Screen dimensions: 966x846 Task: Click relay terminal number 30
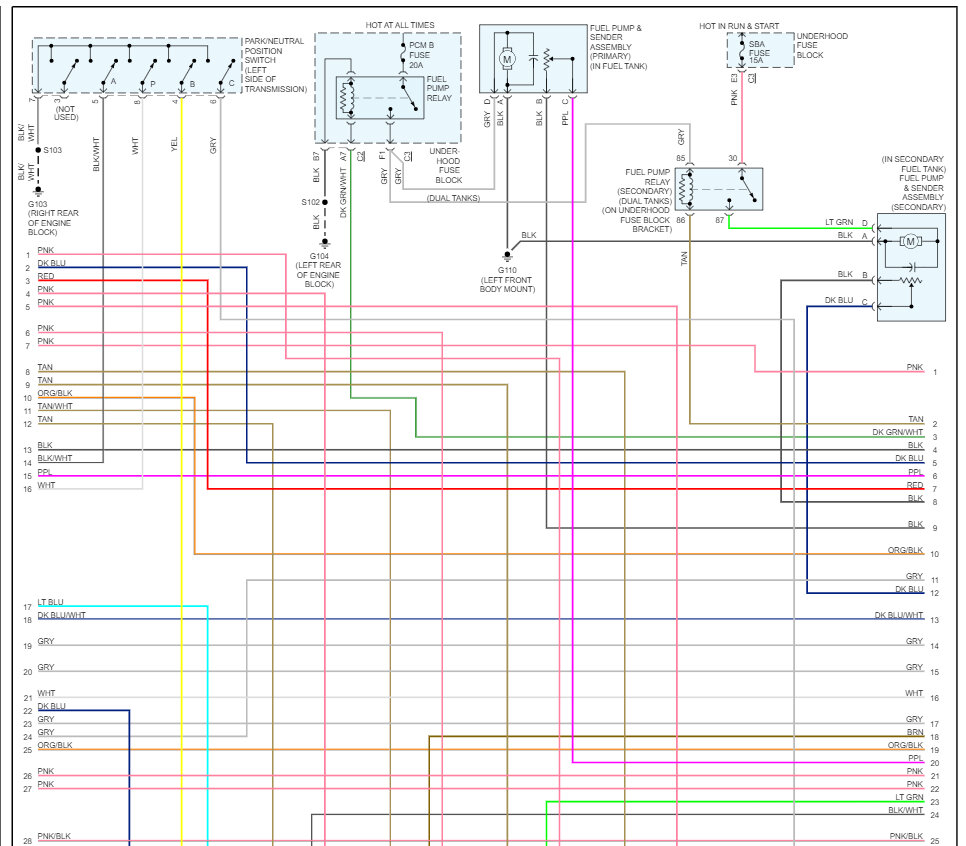pos(733,158)
